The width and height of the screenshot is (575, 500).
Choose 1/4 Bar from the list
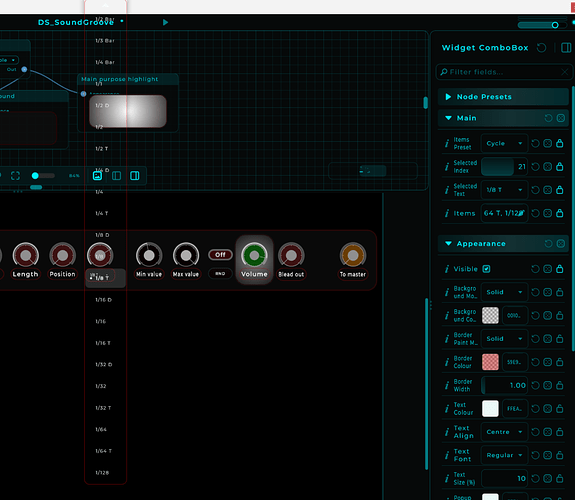pyautogui.click(x=105, y=62)
